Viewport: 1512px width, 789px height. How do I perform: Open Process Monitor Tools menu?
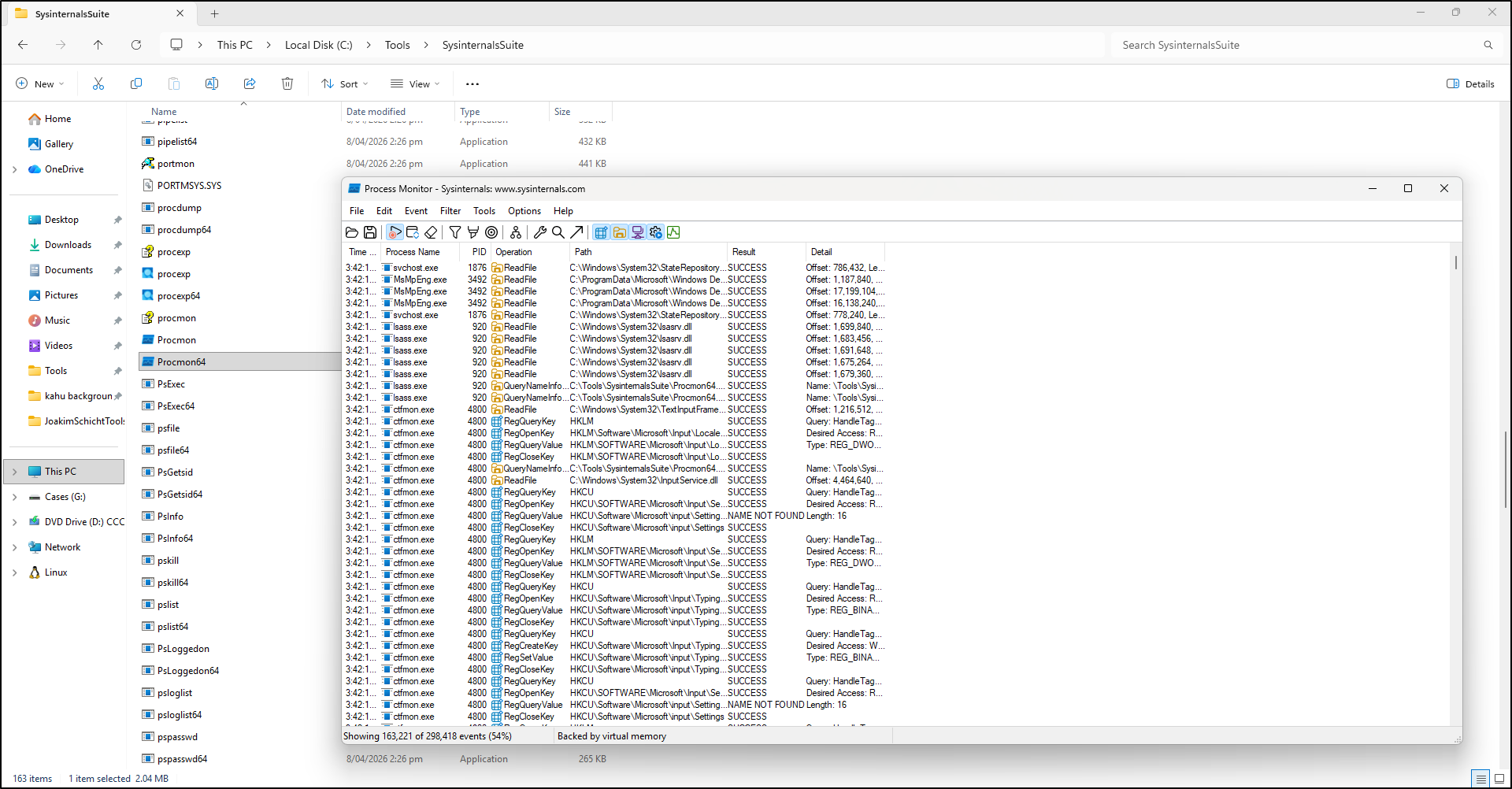pyautogui.click(x=484, y=211)
